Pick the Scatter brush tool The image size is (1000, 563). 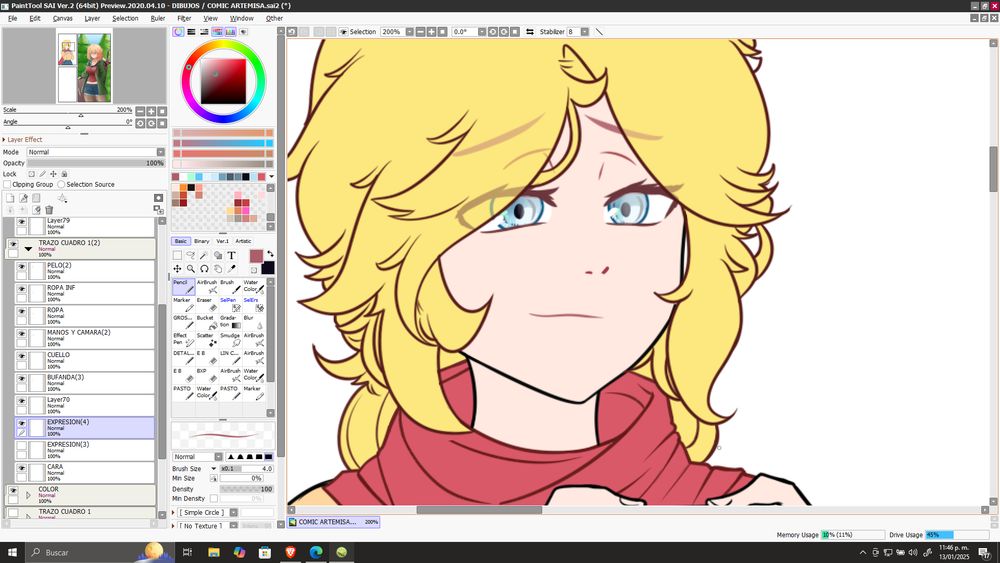[207, 340]
